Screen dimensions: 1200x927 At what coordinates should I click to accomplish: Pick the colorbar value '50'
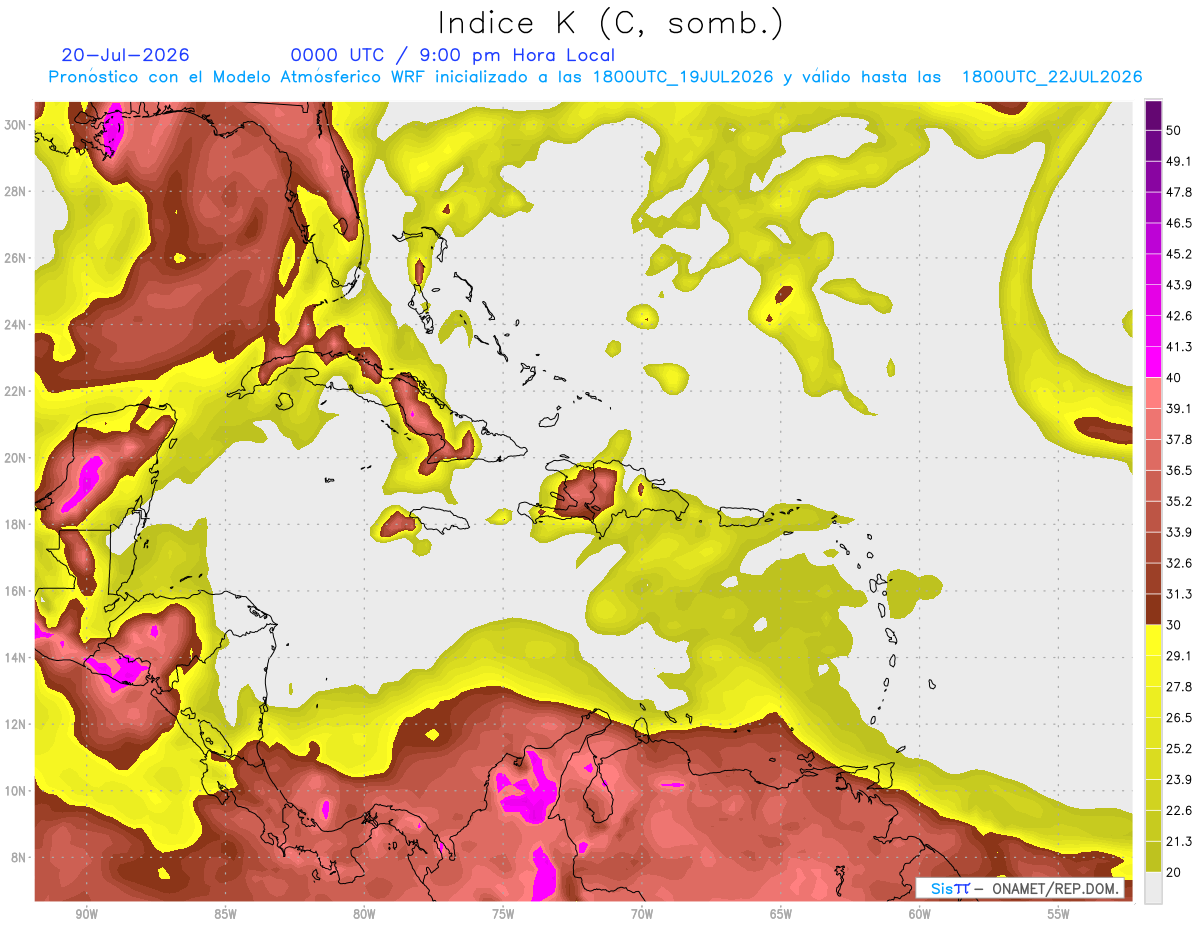[1174, 131]
